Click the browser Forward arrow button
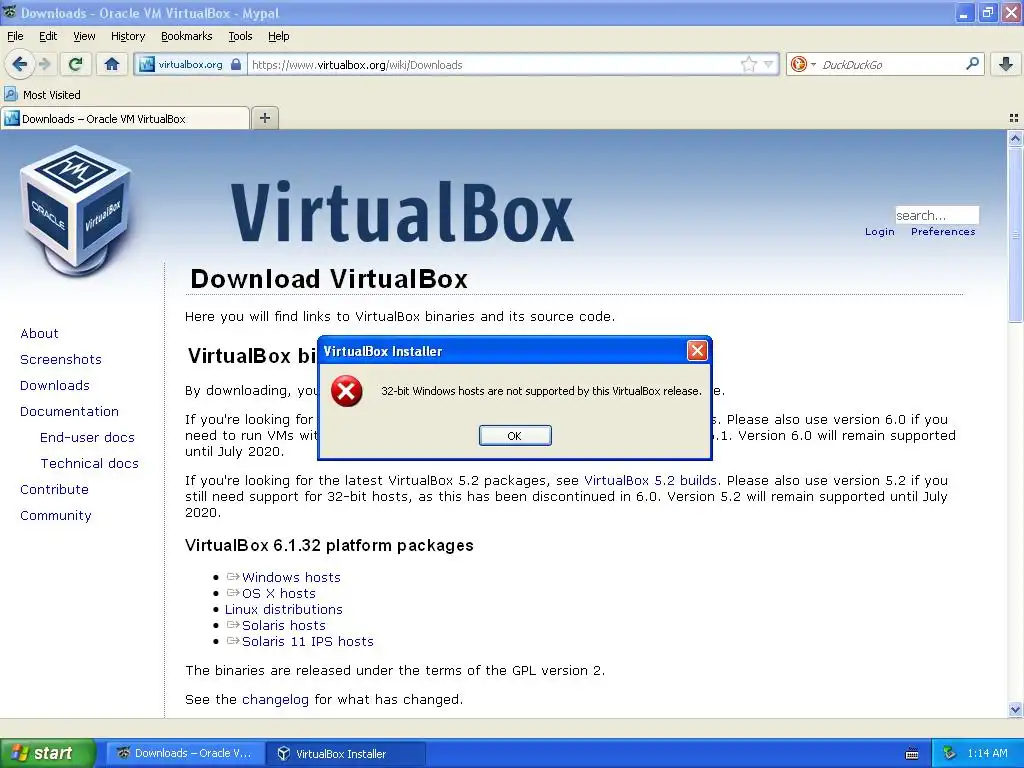This screenshot has width=1024, height=768. [x=45, y=64]
